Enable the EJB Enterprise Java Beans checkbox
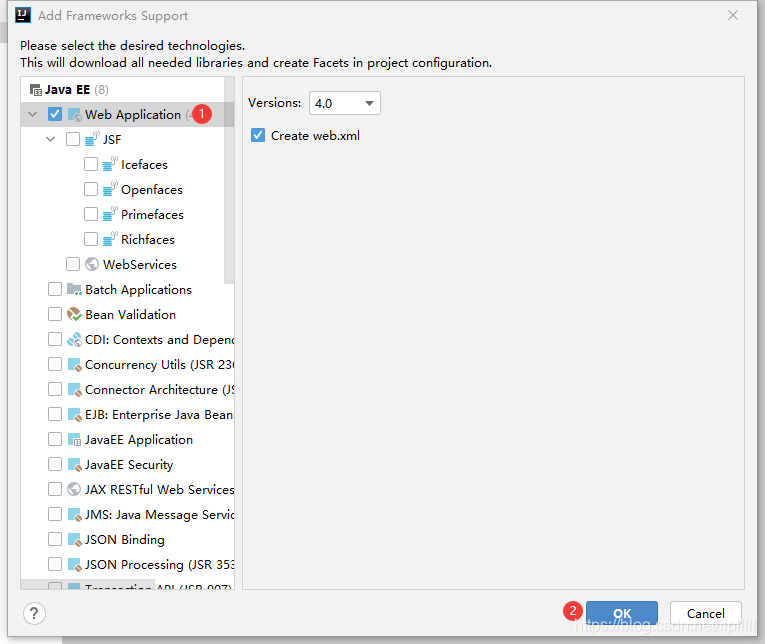The width and height of the screenshot is (765, 644). (x=55, y=414)
